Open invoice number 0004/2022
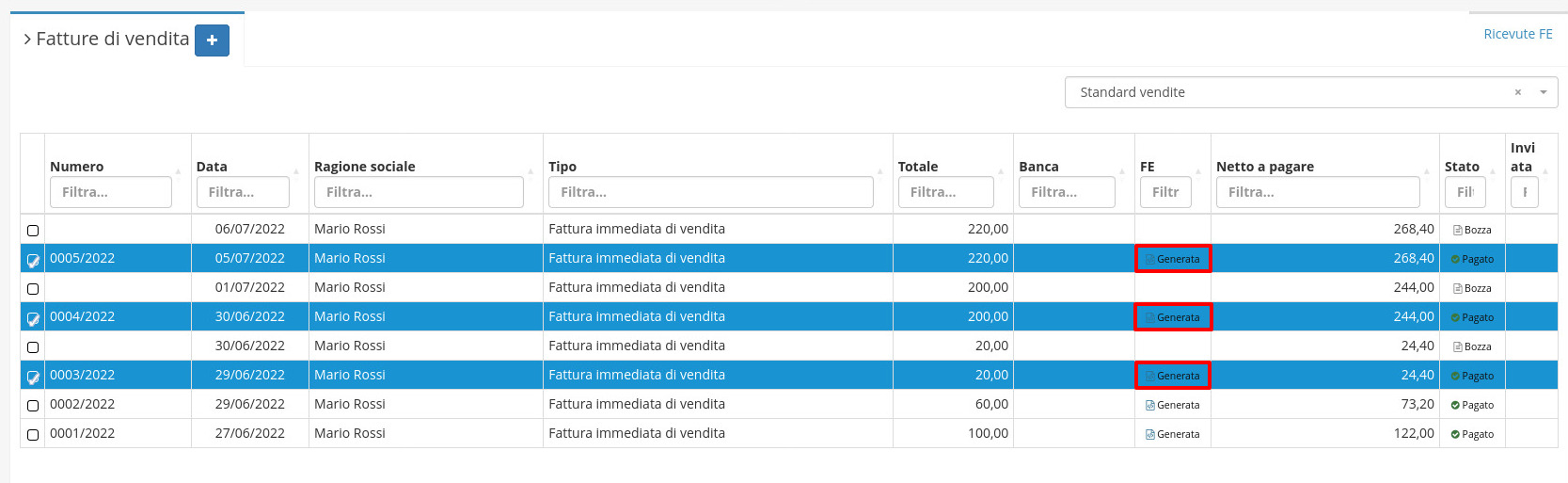 (x=83, y=316)
